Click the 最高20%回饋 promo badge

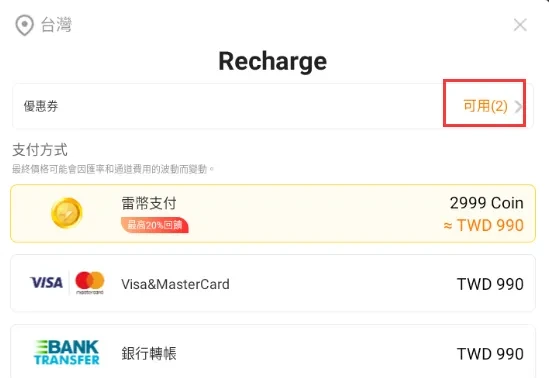point(155,225)
